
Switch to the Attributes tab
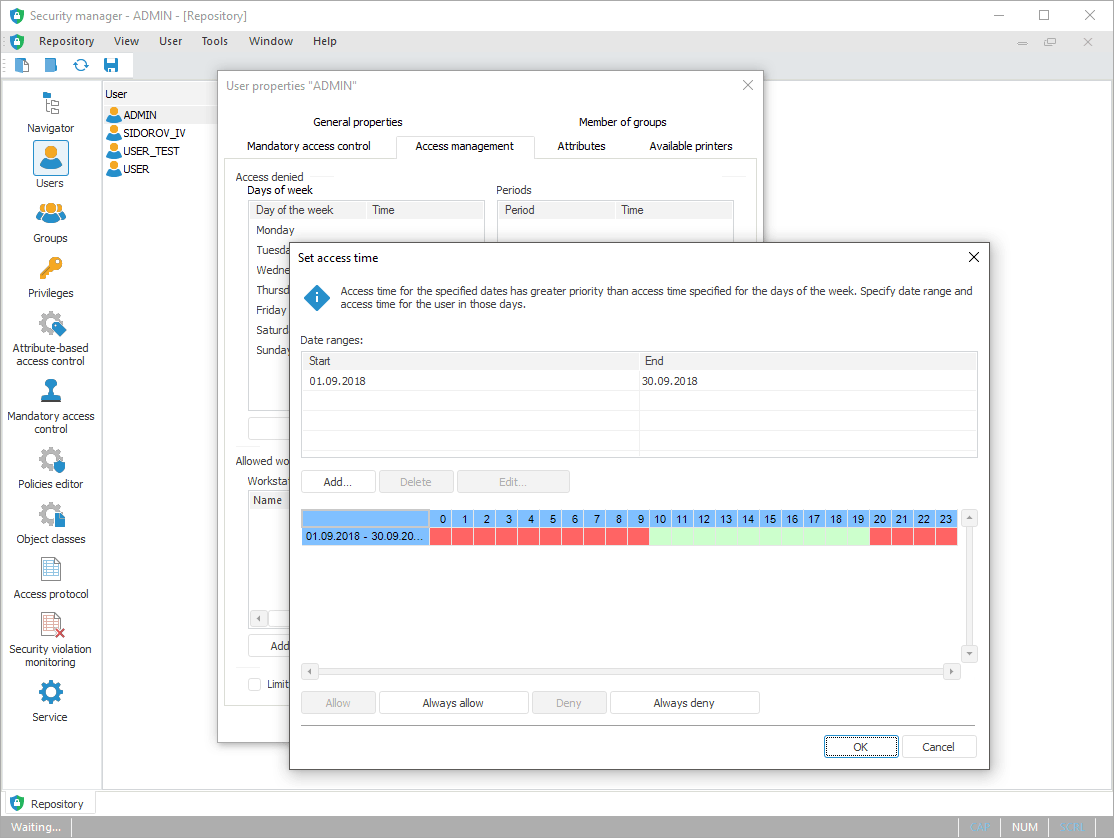pos(581,146)
